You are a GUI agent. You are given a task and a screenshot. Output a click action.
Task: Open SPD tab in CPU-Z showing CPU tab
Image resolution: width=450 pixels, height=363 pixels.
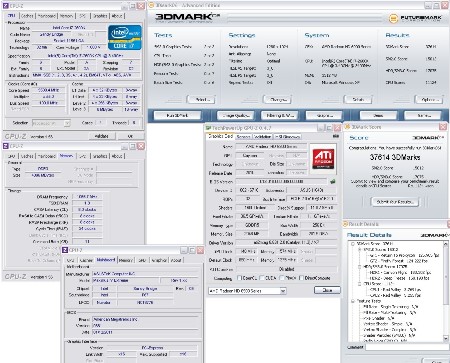pos(83,16)
